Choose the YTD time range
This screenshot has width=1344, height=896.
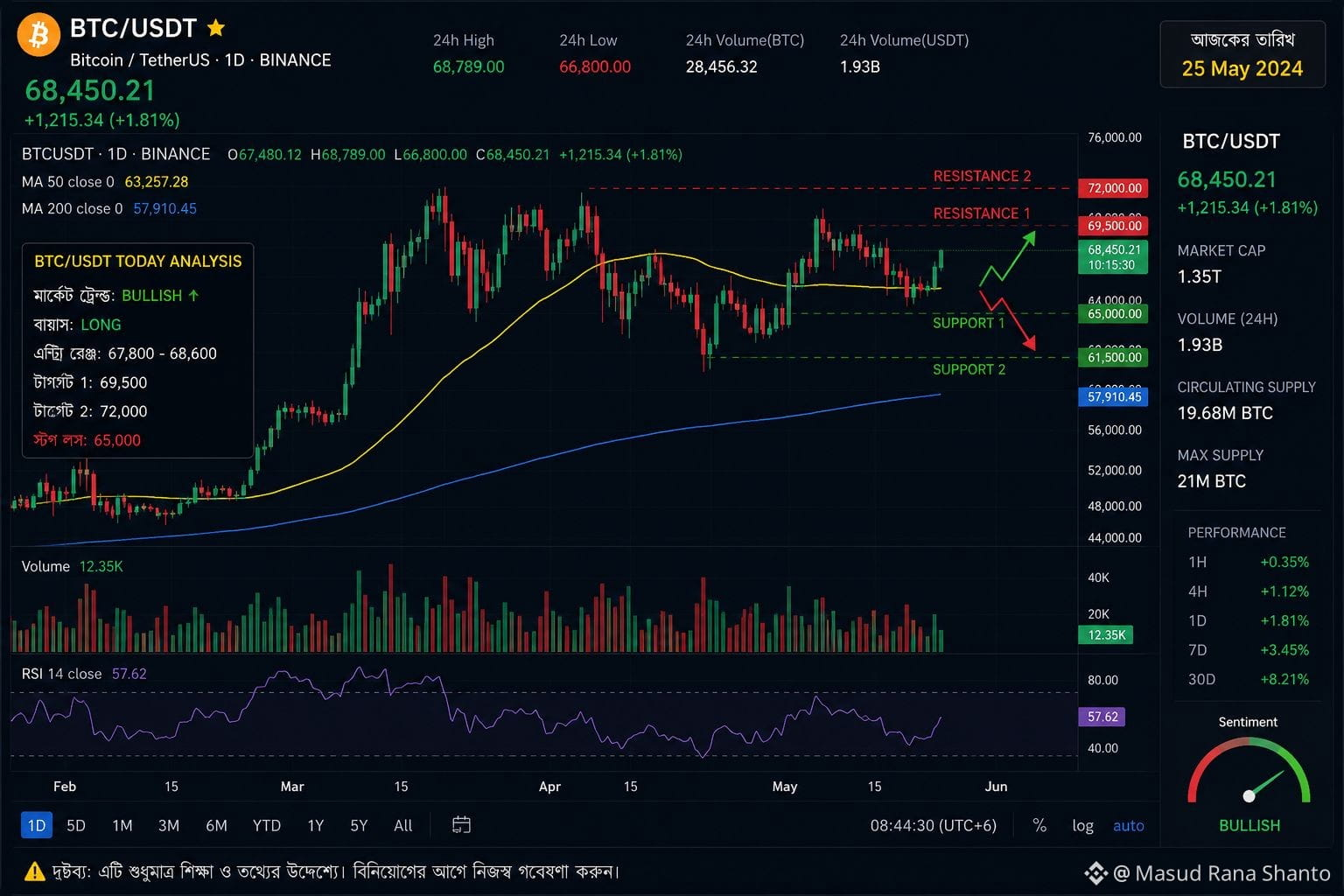click(x=267, y=825)
